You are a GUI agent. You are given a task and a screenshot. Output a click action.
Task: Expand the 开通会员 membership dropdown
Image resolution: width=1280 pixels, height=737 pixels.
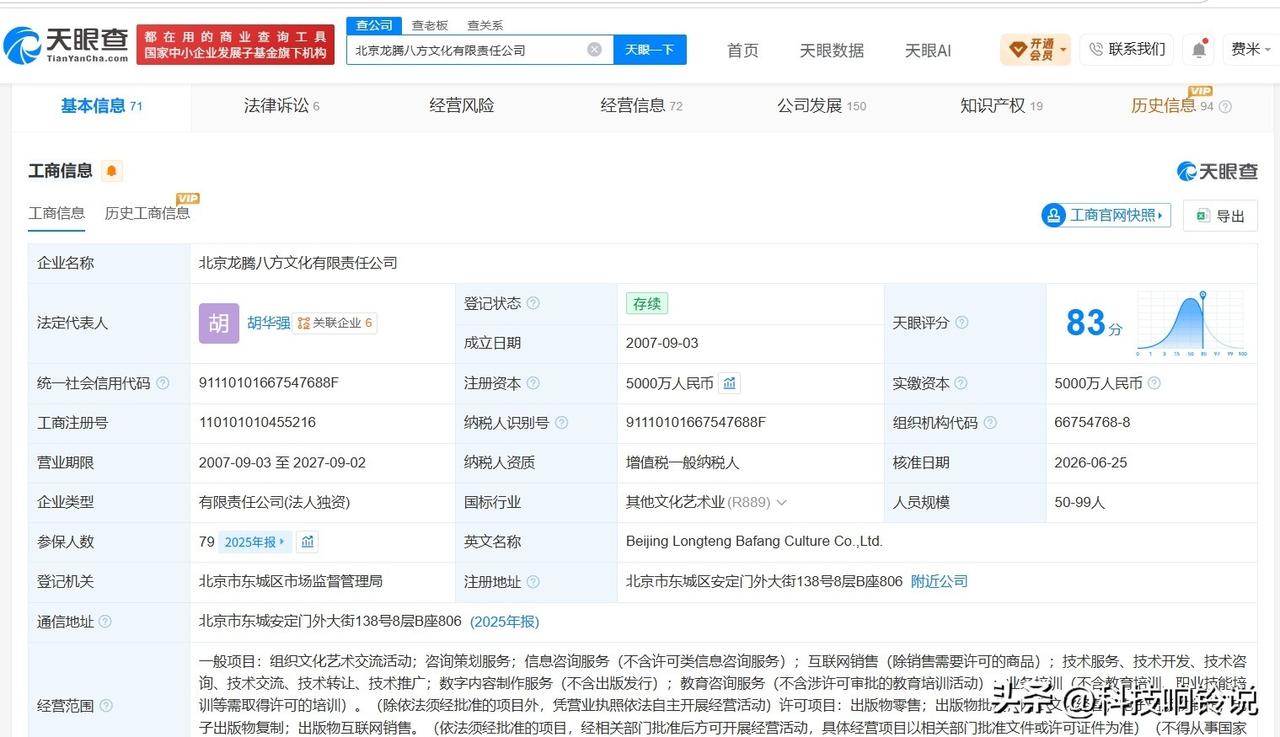click(1035, 49)
